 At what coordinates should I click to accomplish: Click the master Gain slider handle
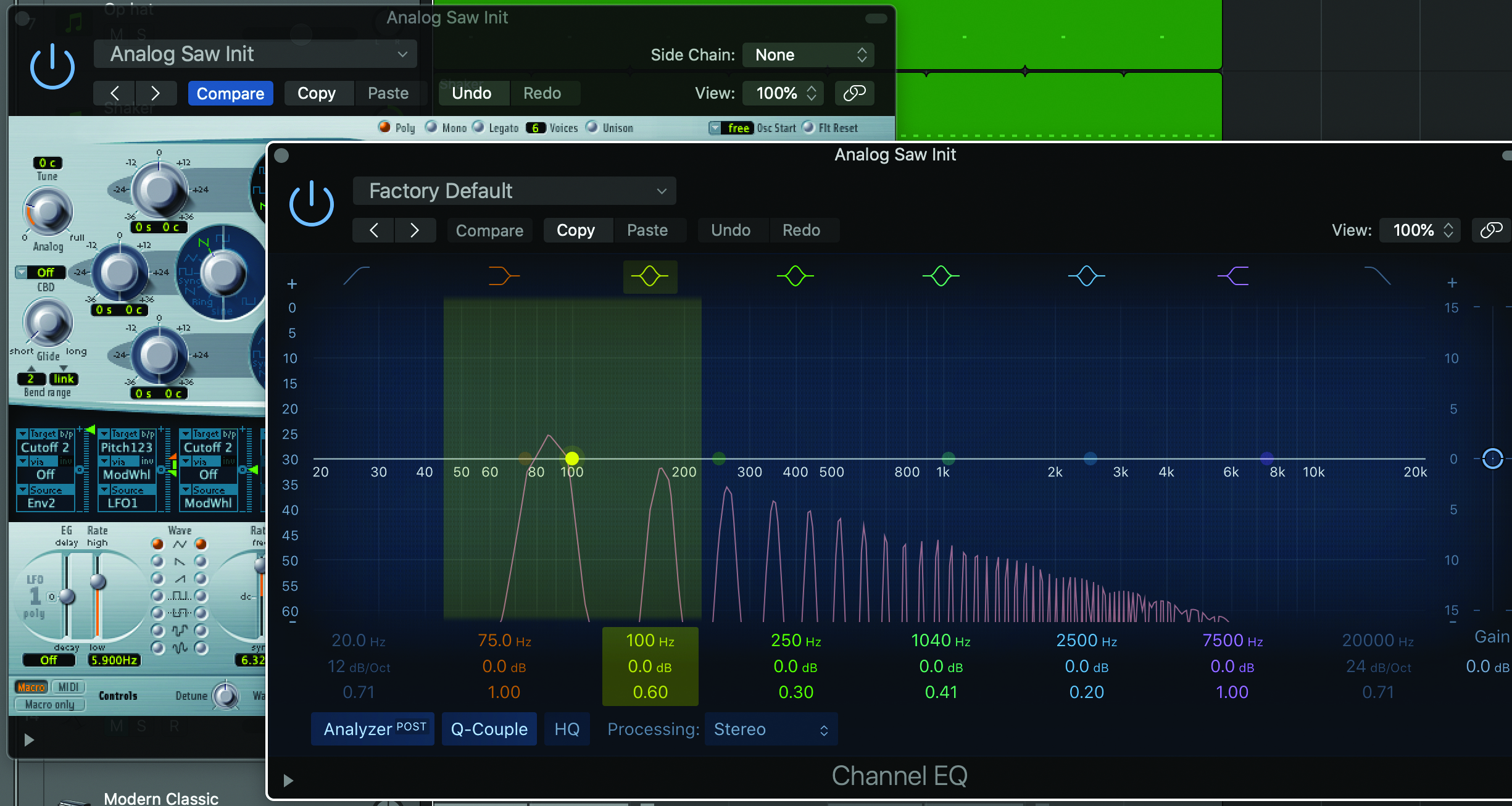(1492, 459)
